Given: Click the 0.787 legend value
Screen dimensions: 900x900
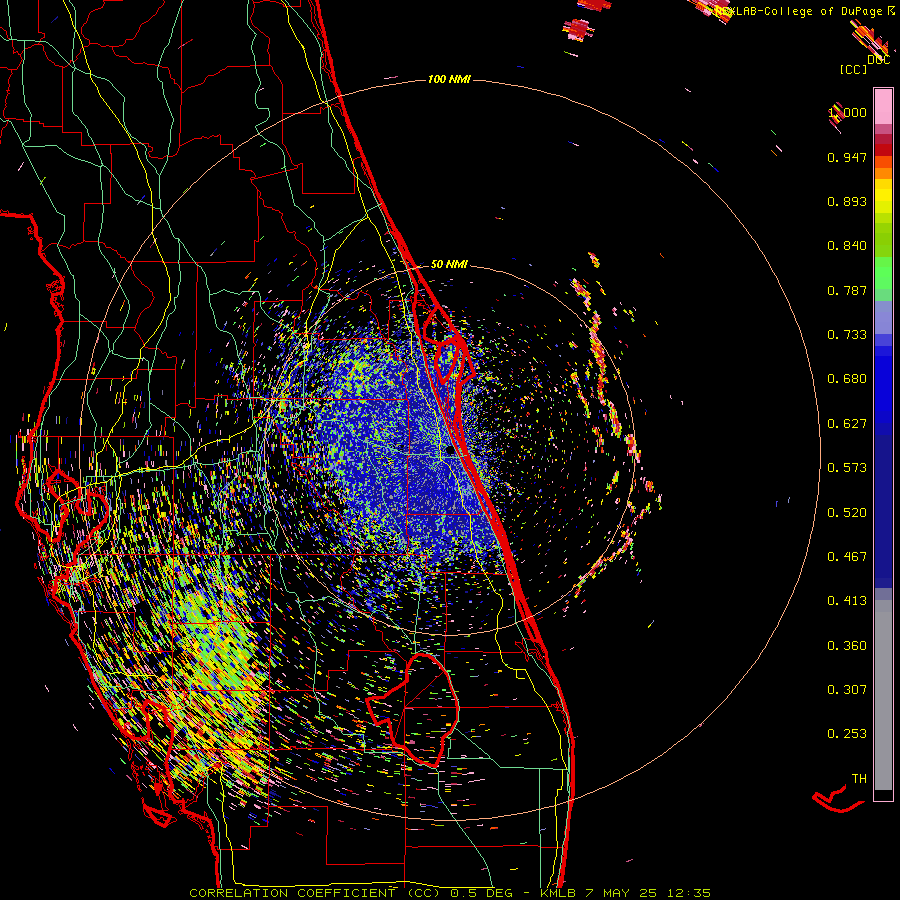Looking at the screenshot, I should pos(847,290).
